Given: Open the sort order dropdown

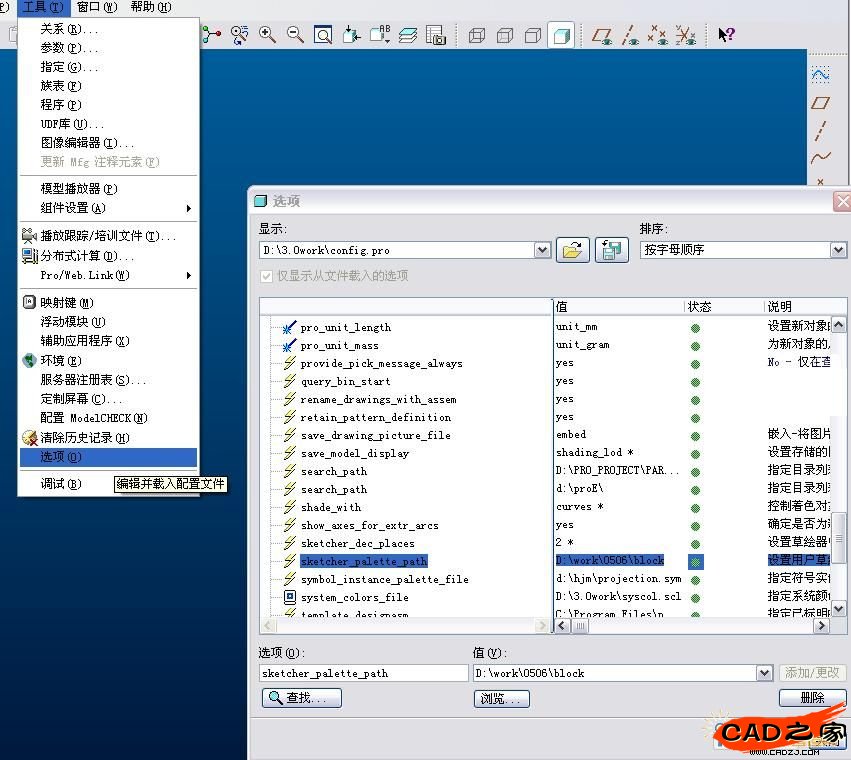Looking at the screenshot, I should (x=838, y=250).
